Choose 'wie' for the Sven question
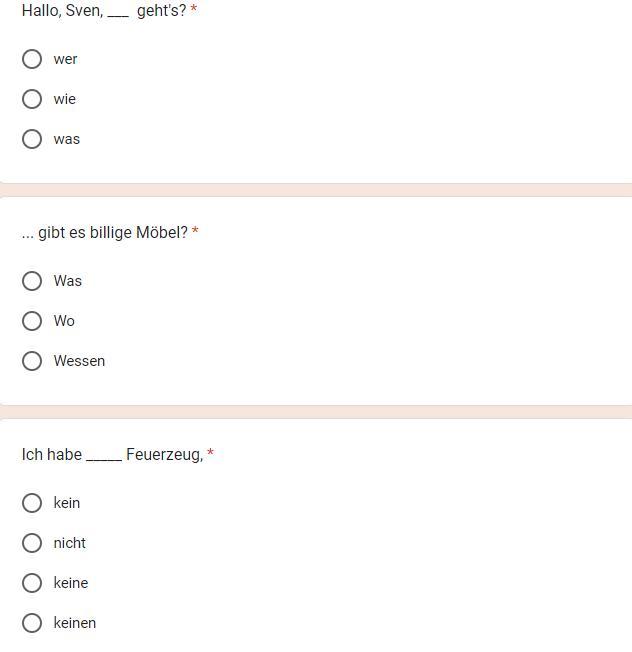Viewport: 632px width, 652px height. click(32, 99)
